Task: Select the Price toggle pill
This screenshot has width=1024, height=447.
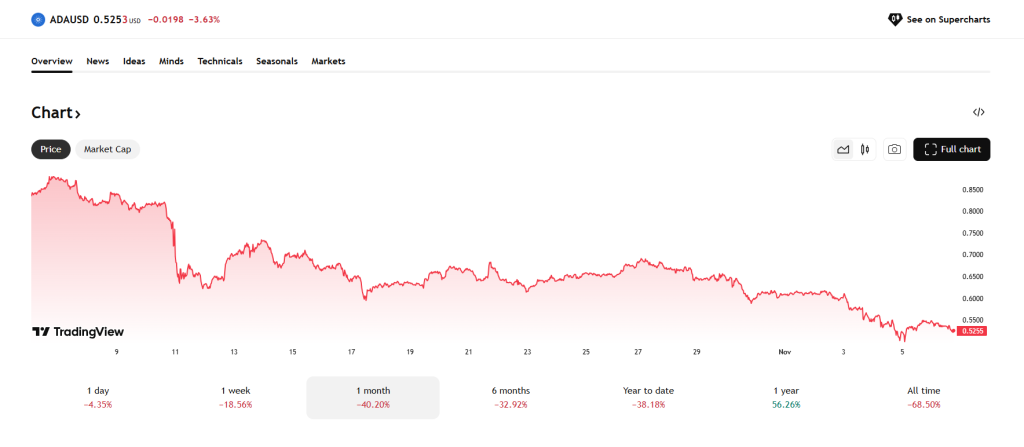Action: point(51,149)
